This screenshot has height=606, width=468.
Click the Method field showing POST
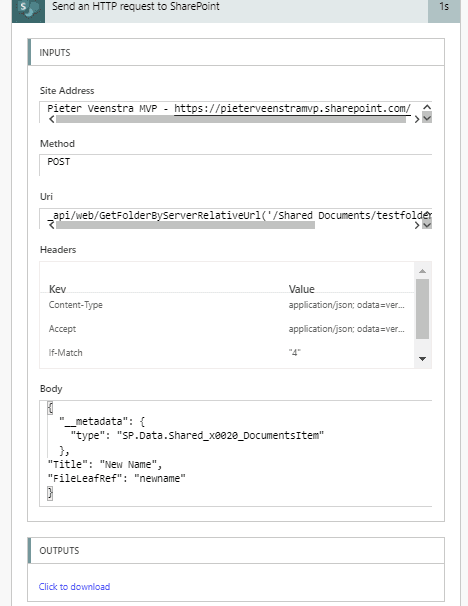tap(235, 165)
